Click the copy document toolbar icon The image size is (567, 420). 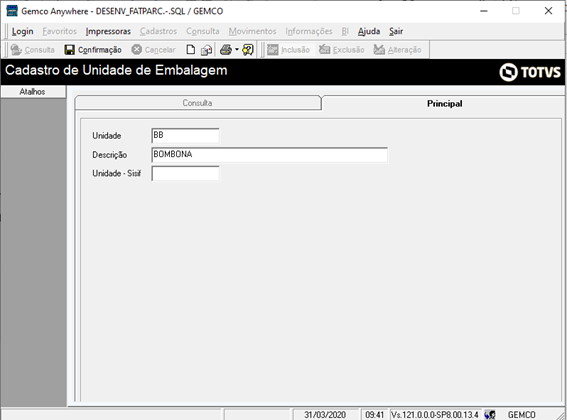[206, 50]
